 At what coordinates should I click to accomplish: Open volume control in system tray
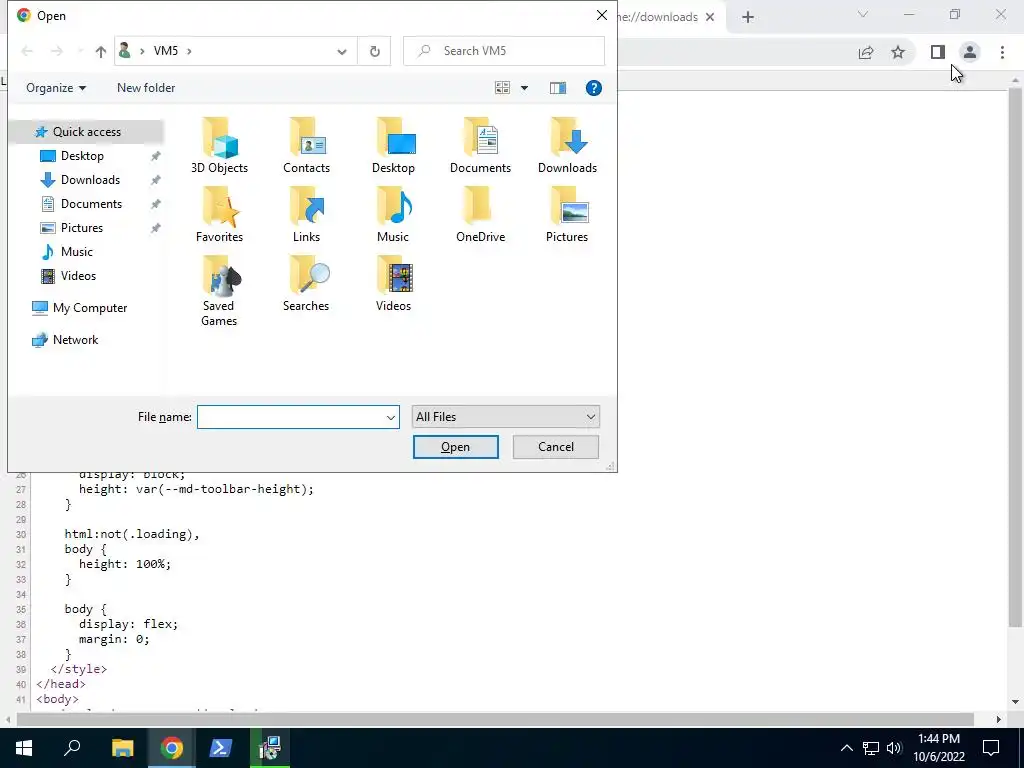(894, 748)
